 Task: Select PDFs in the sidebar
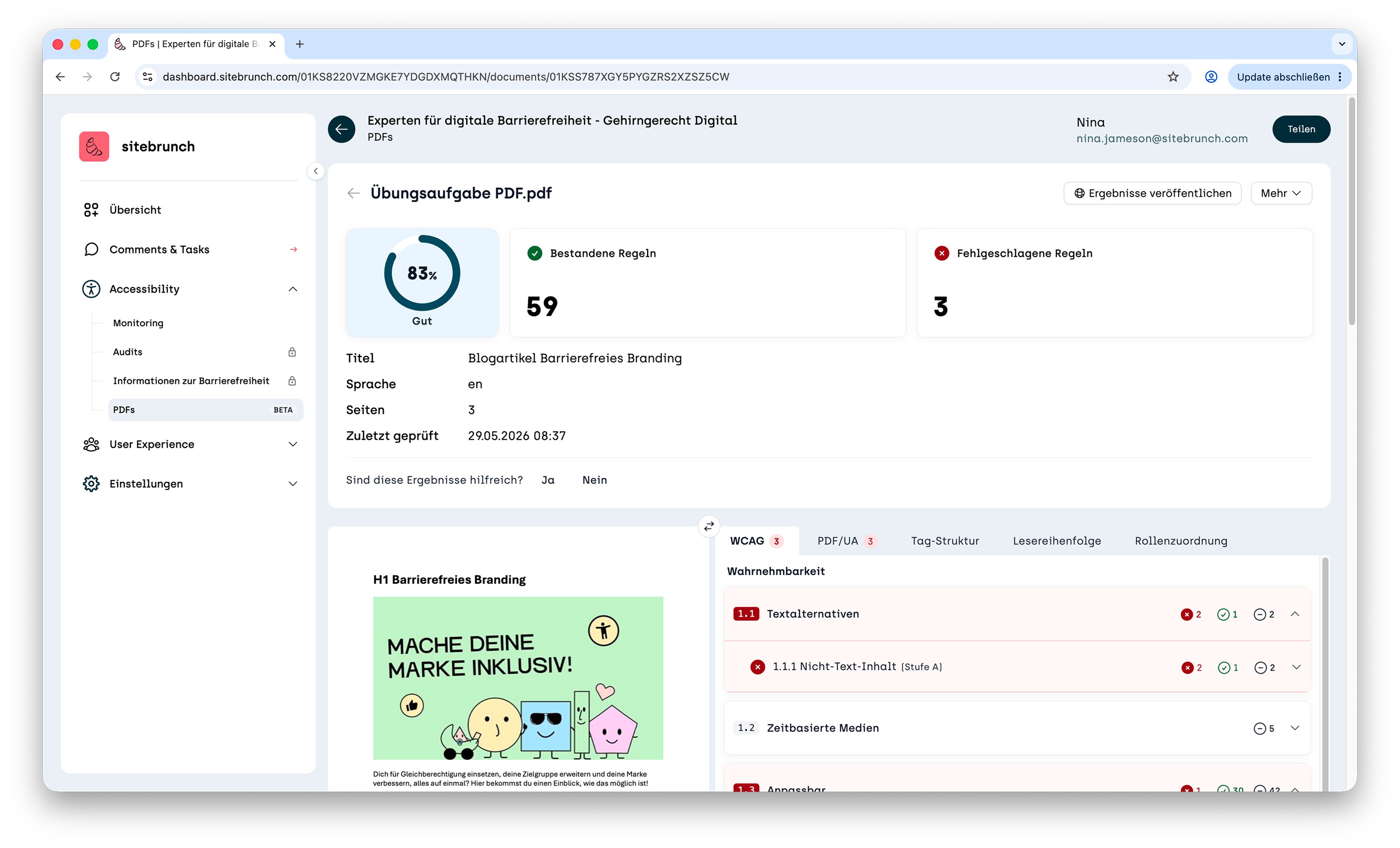tap(205, 410)
